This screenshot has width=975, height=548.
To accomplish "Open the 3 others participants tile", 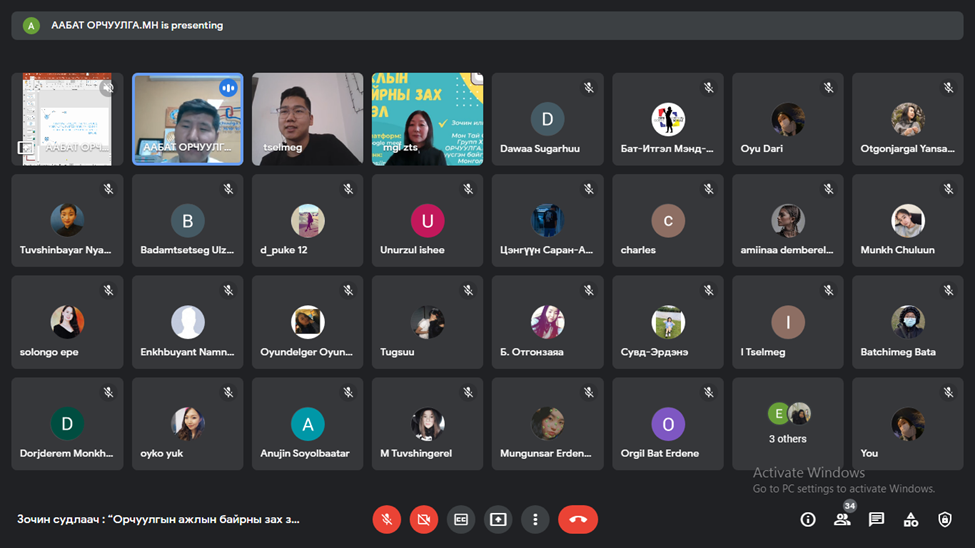I will [x=788, y=424].
